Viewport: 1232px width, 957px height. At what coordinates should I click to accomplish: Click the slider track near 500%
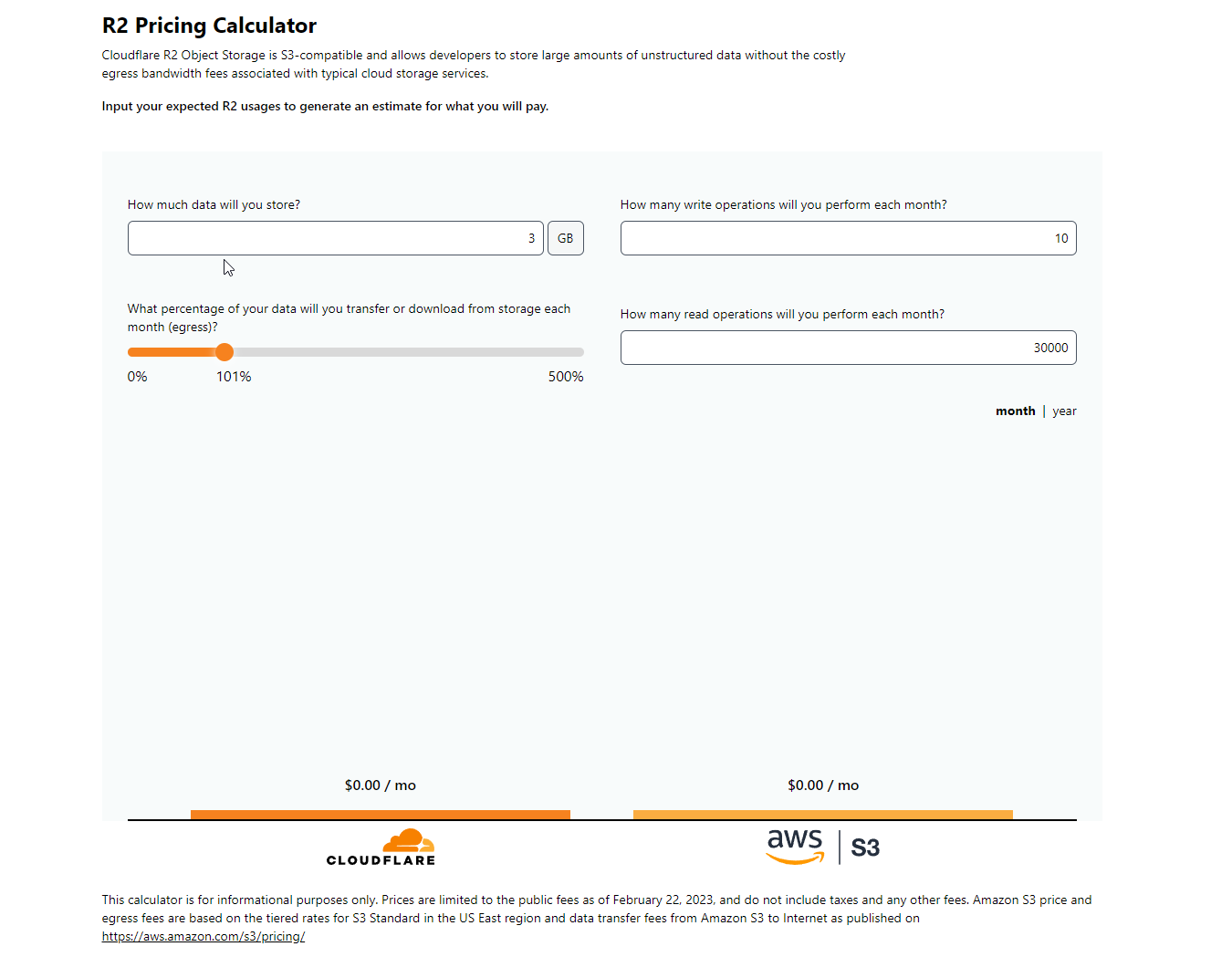(x=575, y=352)
